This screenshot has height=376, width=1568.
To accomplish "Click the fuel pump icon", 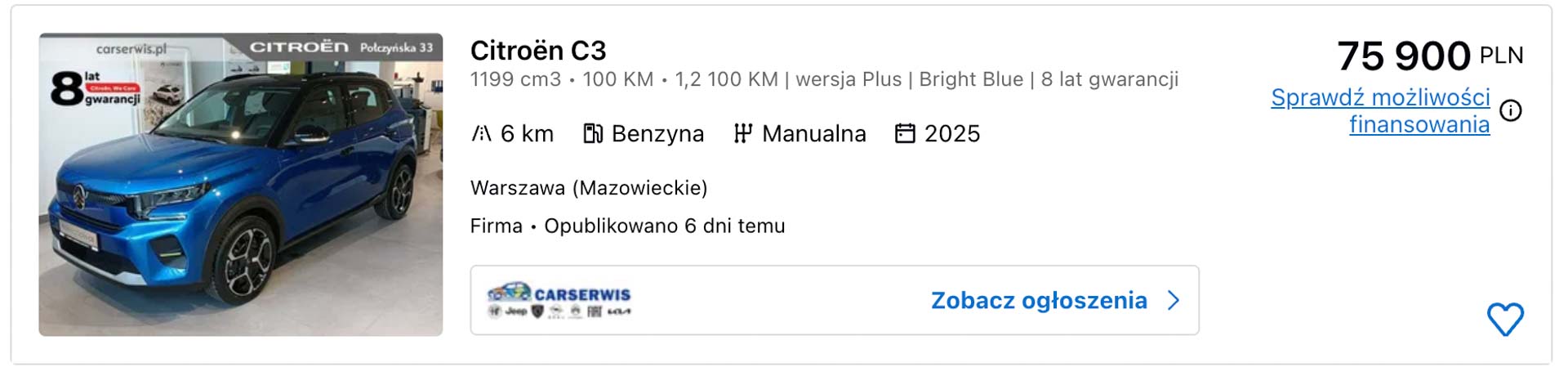I will point(593,133).
